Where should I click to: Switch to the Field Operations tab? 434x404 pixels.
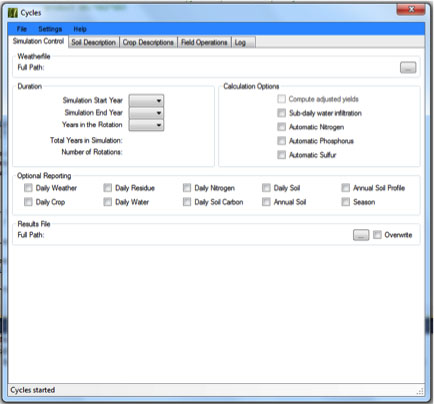click(204, 42)
